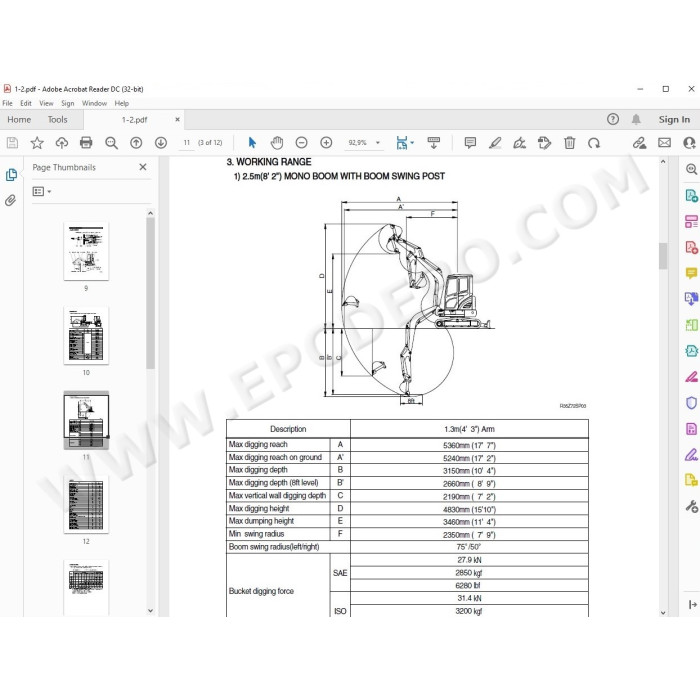Open the Attachments paperclip pane
Image resolution: width=700 pixels, height=700 pixels.
pyautogui.click(x=11, y=200)
